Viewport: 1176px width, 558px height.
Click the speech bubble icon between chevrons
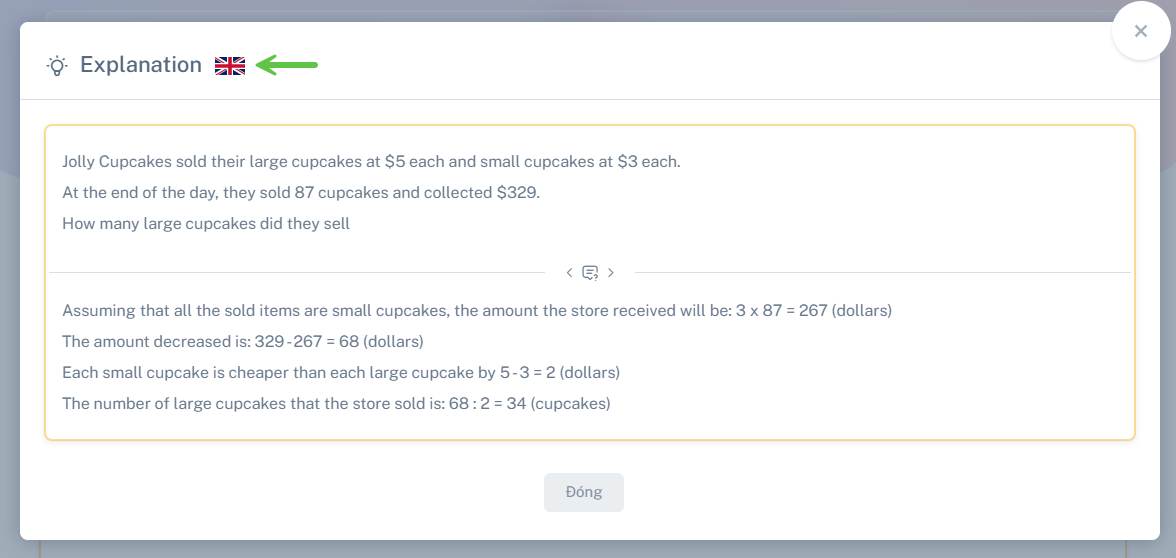590,272
